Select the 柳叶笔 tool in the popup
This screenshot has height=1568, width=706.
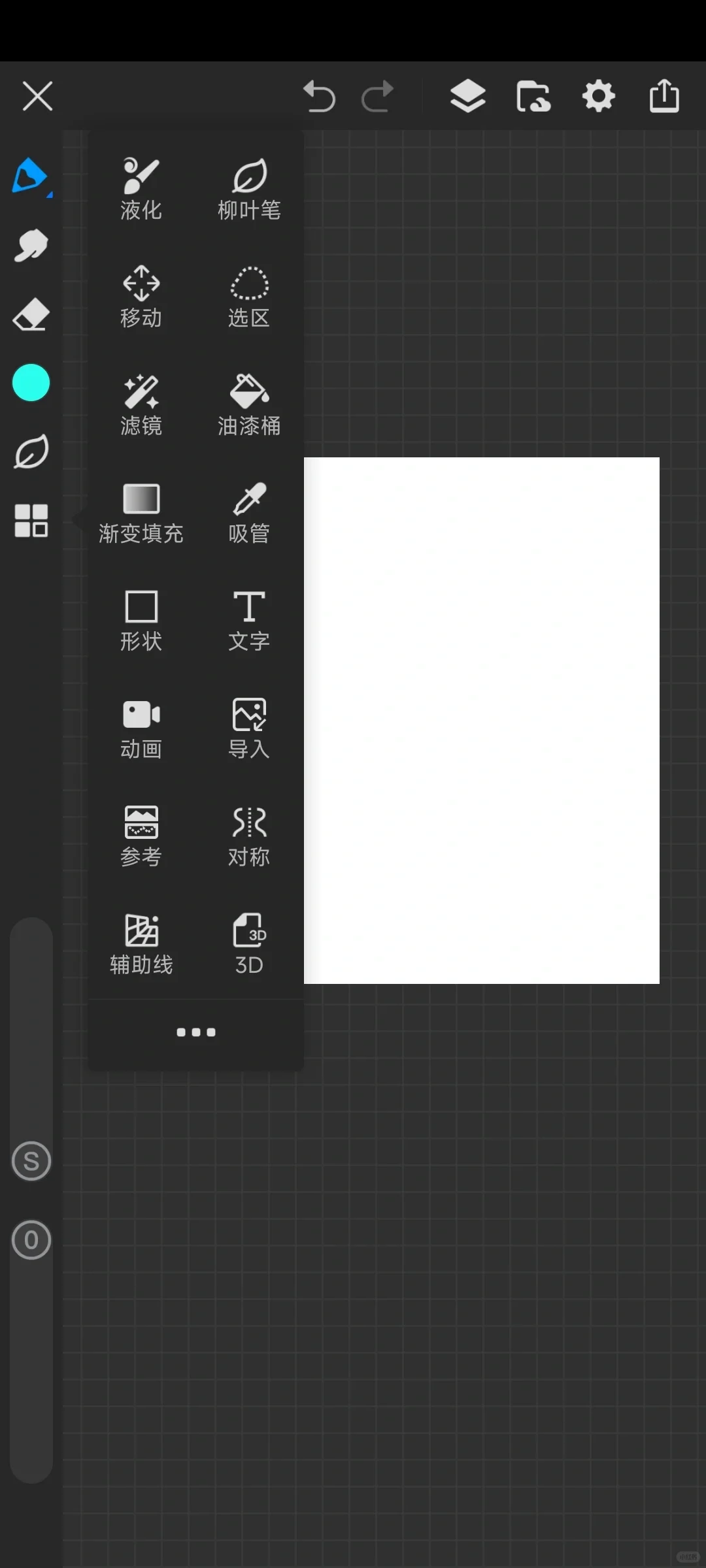(249, 189)
